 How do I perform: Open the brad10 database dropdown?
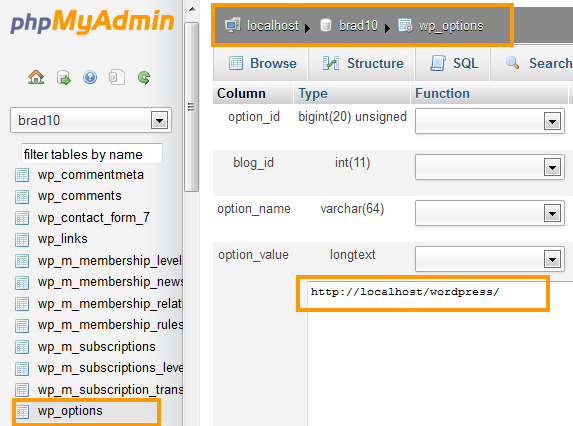(91, 120)
